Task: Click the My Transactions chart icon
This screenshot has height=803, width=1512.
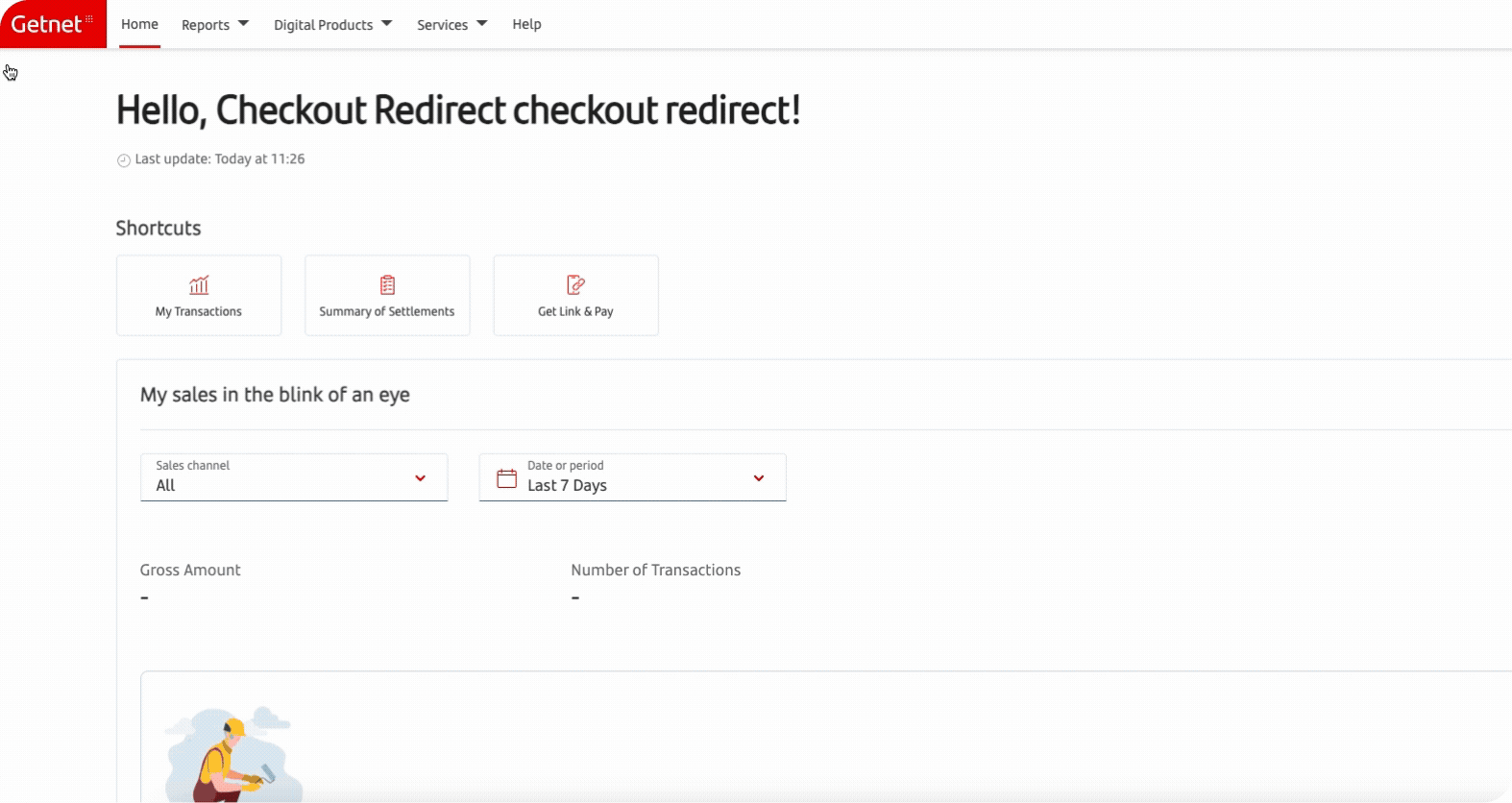Action: pyautogui.click(x=199, y=284)
